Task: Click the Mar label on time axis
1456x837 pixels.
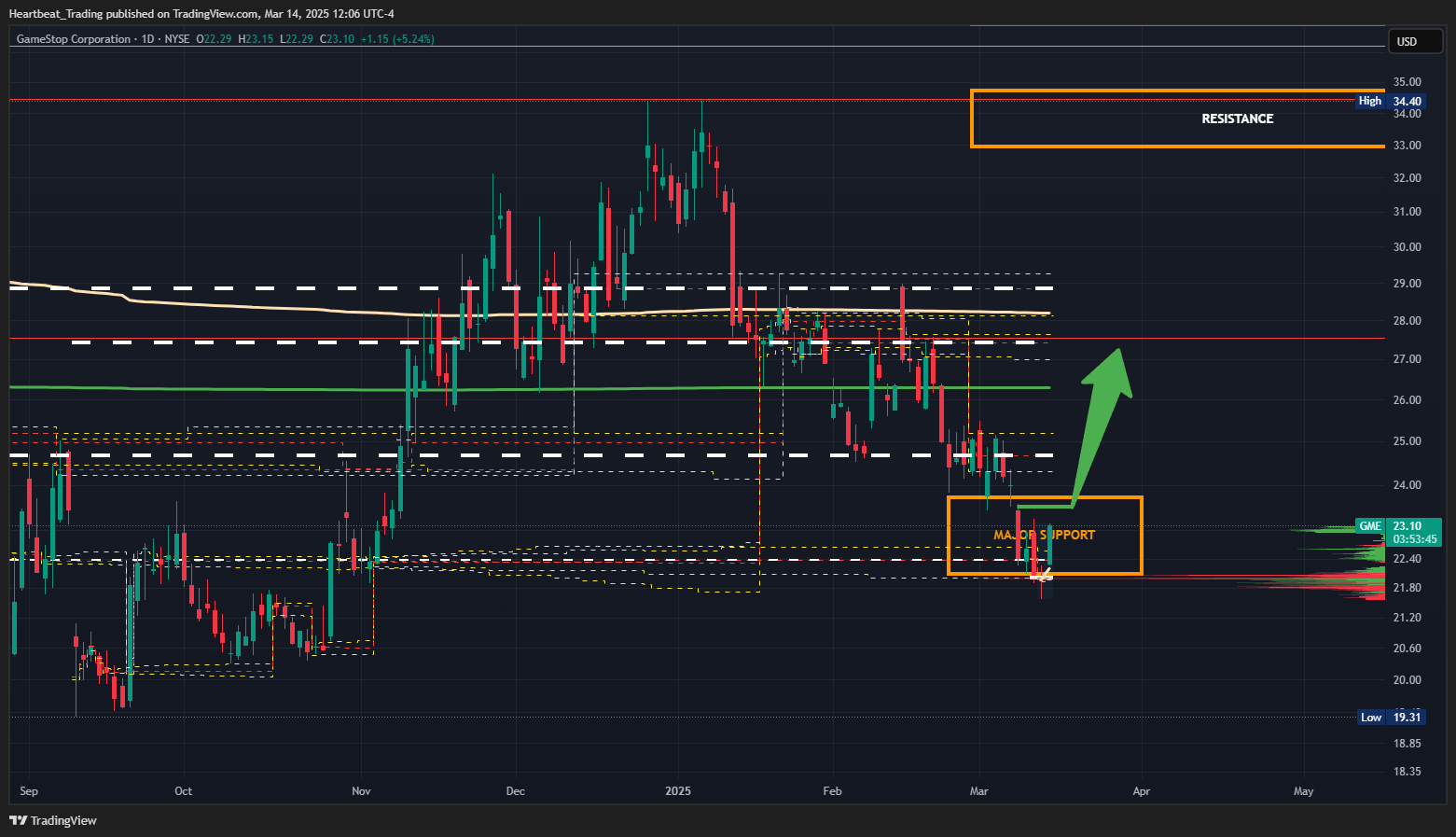Action: tap(978, 791)
